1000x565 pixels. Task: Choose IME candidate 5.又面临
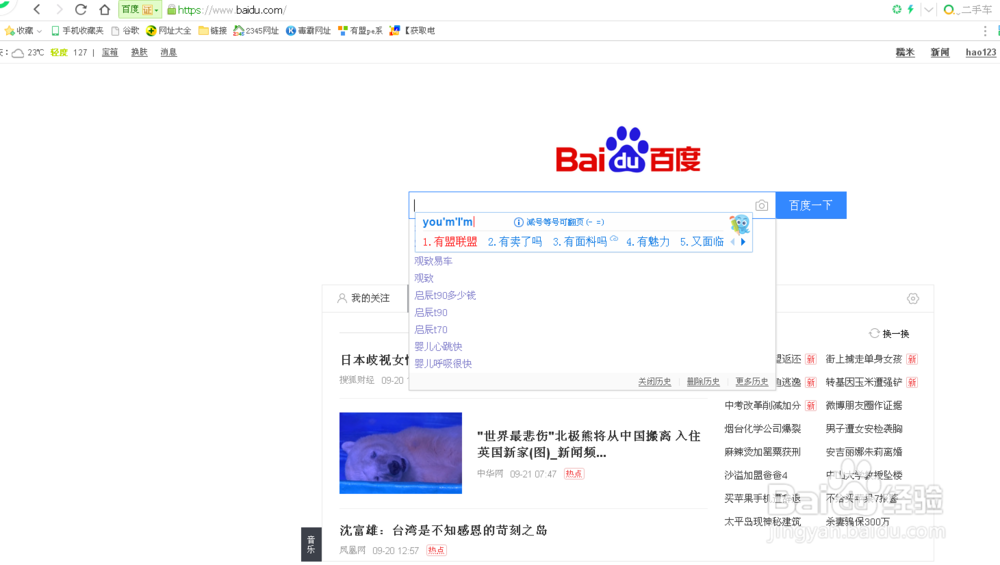(x=702, y=242)
